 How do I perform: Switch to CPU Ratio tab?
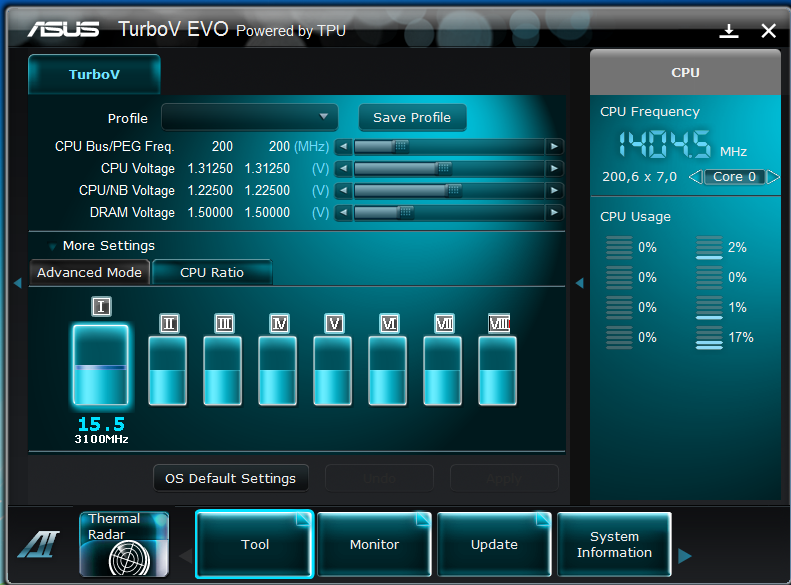[212, 272]
